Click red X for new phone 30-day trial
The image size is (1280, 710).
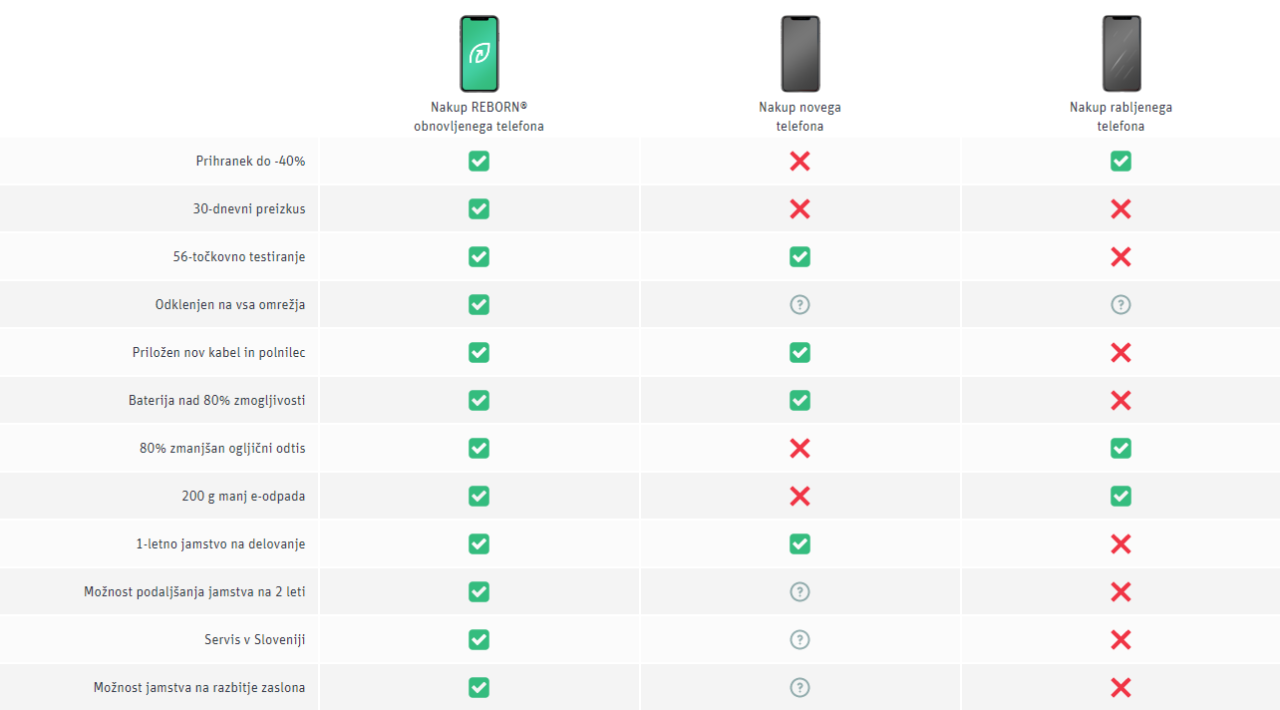point(800,209)
